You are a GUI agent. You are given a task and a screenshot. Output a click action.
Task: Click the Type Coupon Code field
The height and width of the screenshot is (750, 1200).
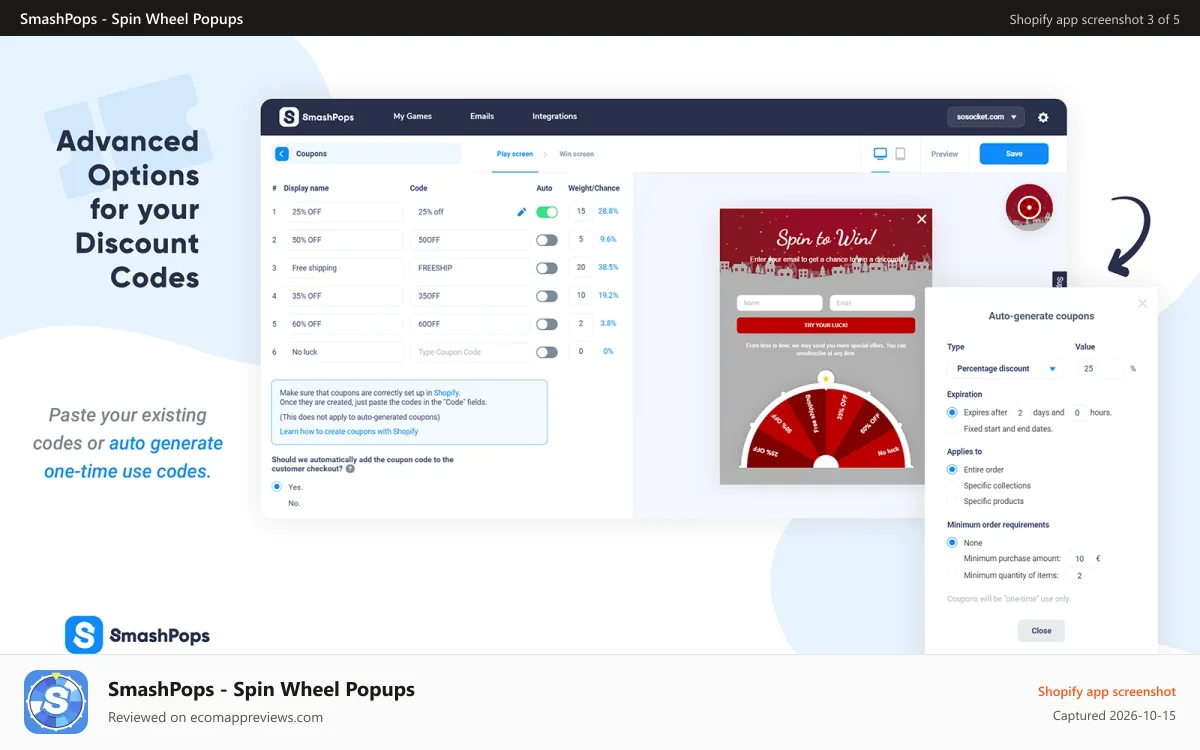point(470,352)
